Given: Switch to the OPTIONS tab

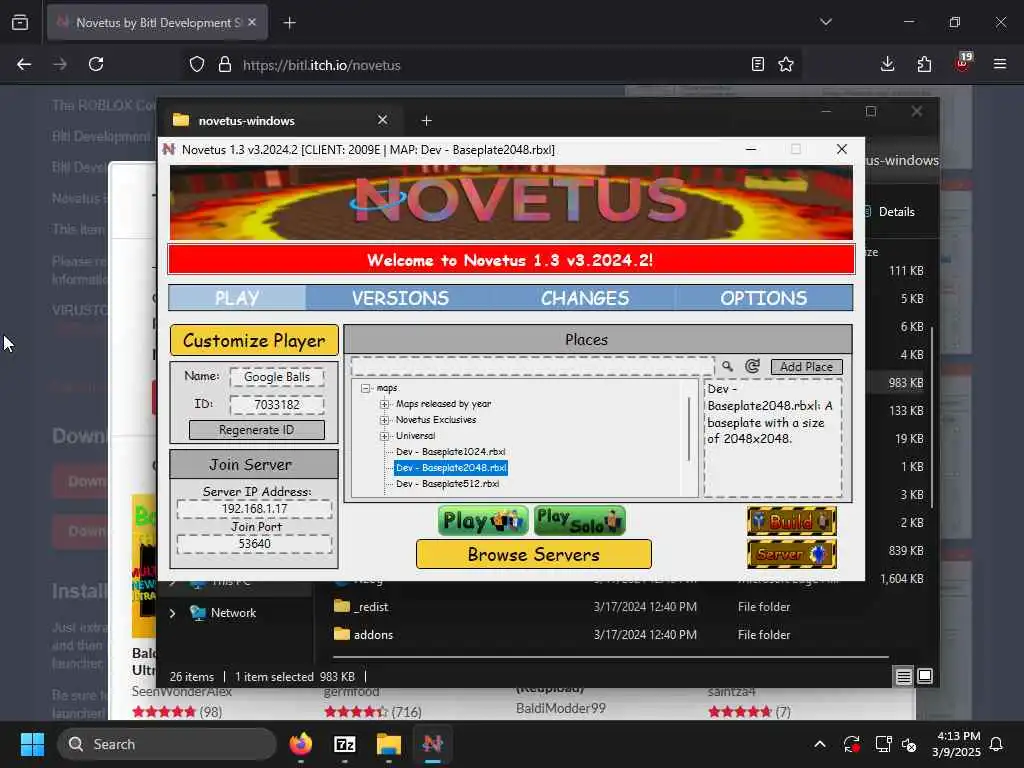Looking at the screenshot, I should (x=763, y=298).
